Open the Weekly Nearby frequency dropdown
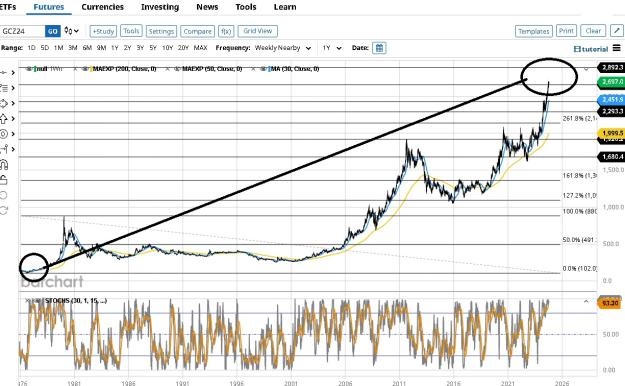Screen dimensions: 625x386 pos(283,48)
